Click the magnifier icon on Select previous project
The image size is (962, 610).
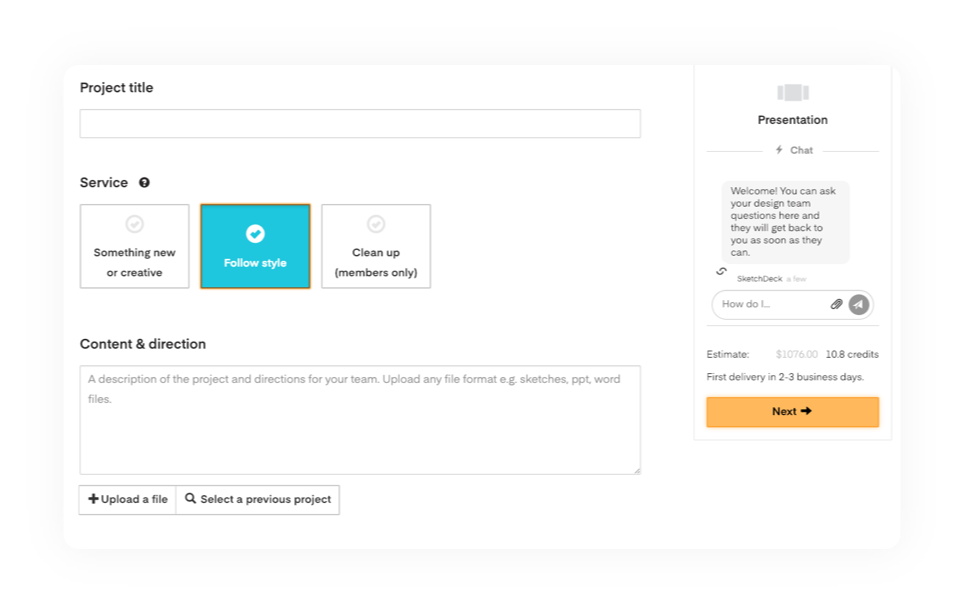point(191,499)
